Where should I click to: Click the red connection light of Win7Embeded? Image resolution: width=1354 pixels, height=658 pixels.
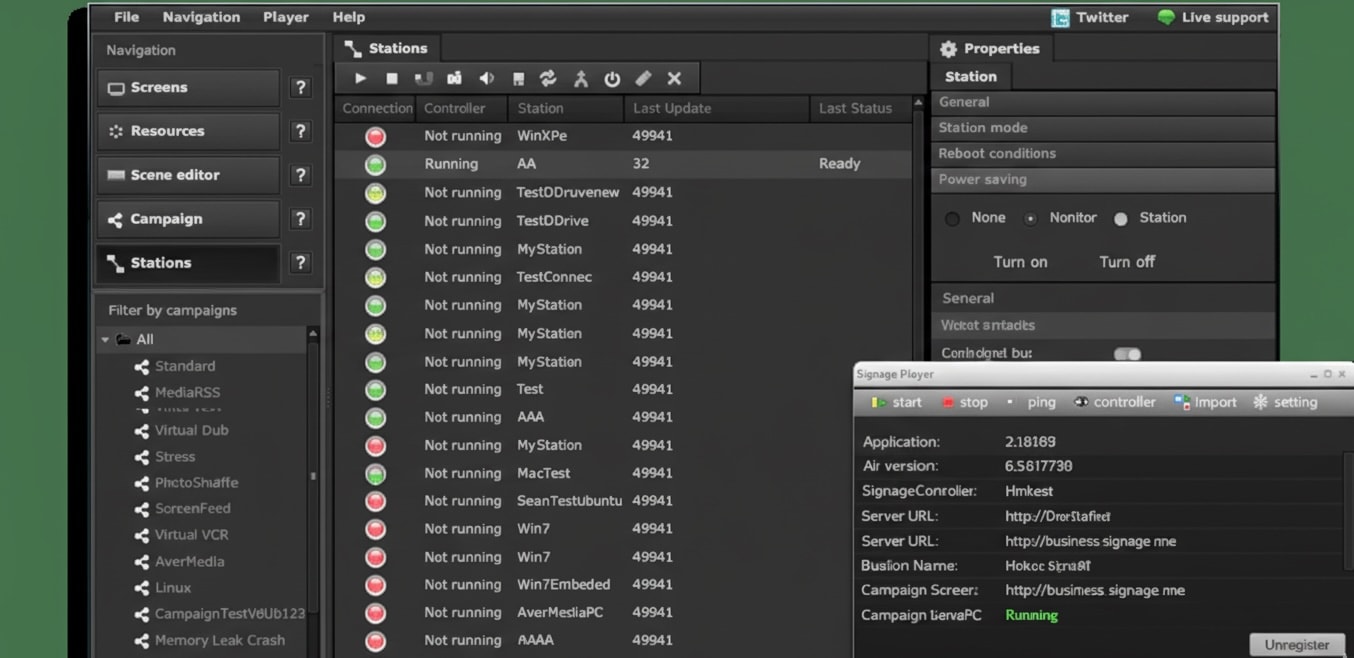(376, 585)
